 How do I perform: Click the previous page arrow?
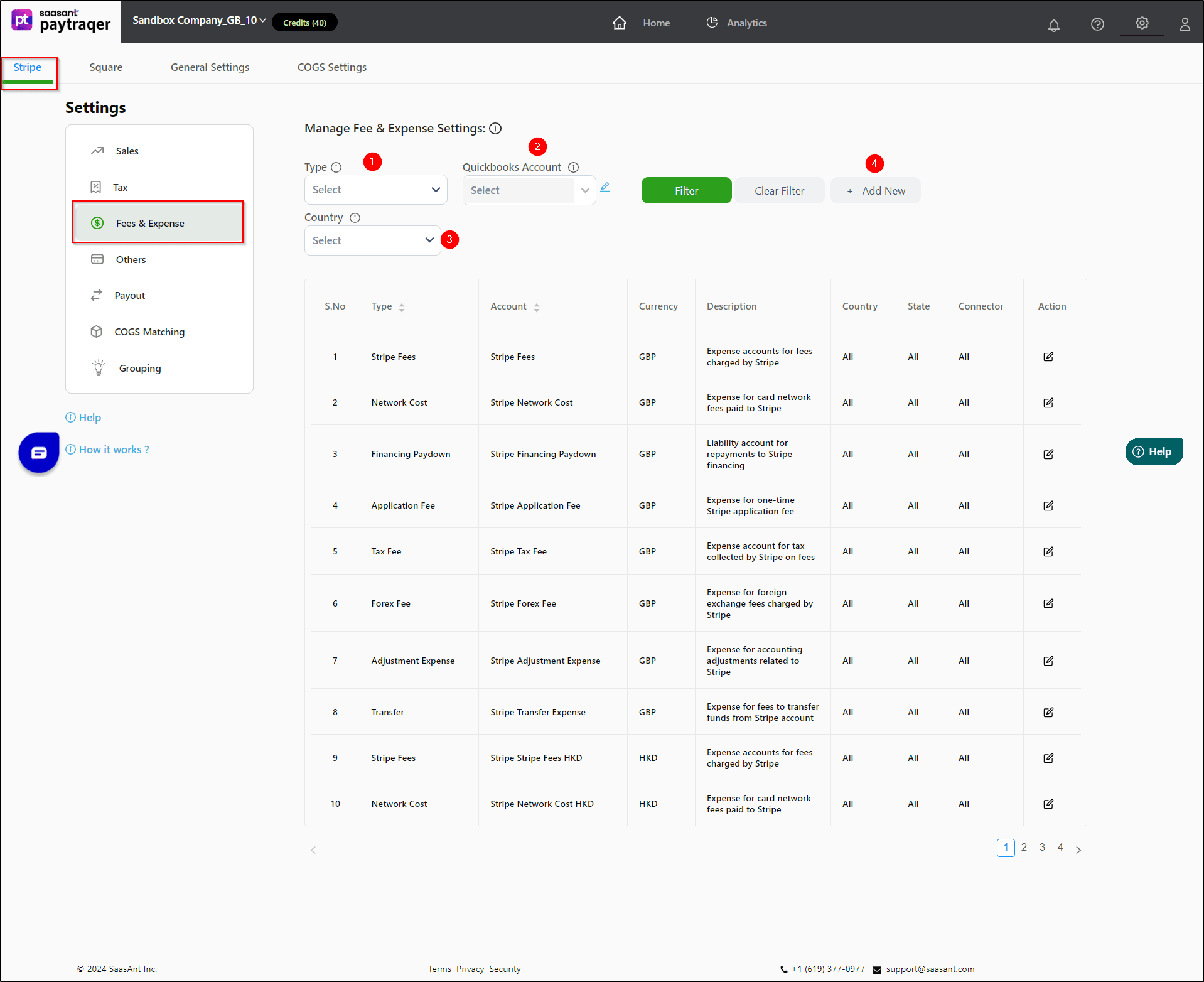tap(313, 850)
